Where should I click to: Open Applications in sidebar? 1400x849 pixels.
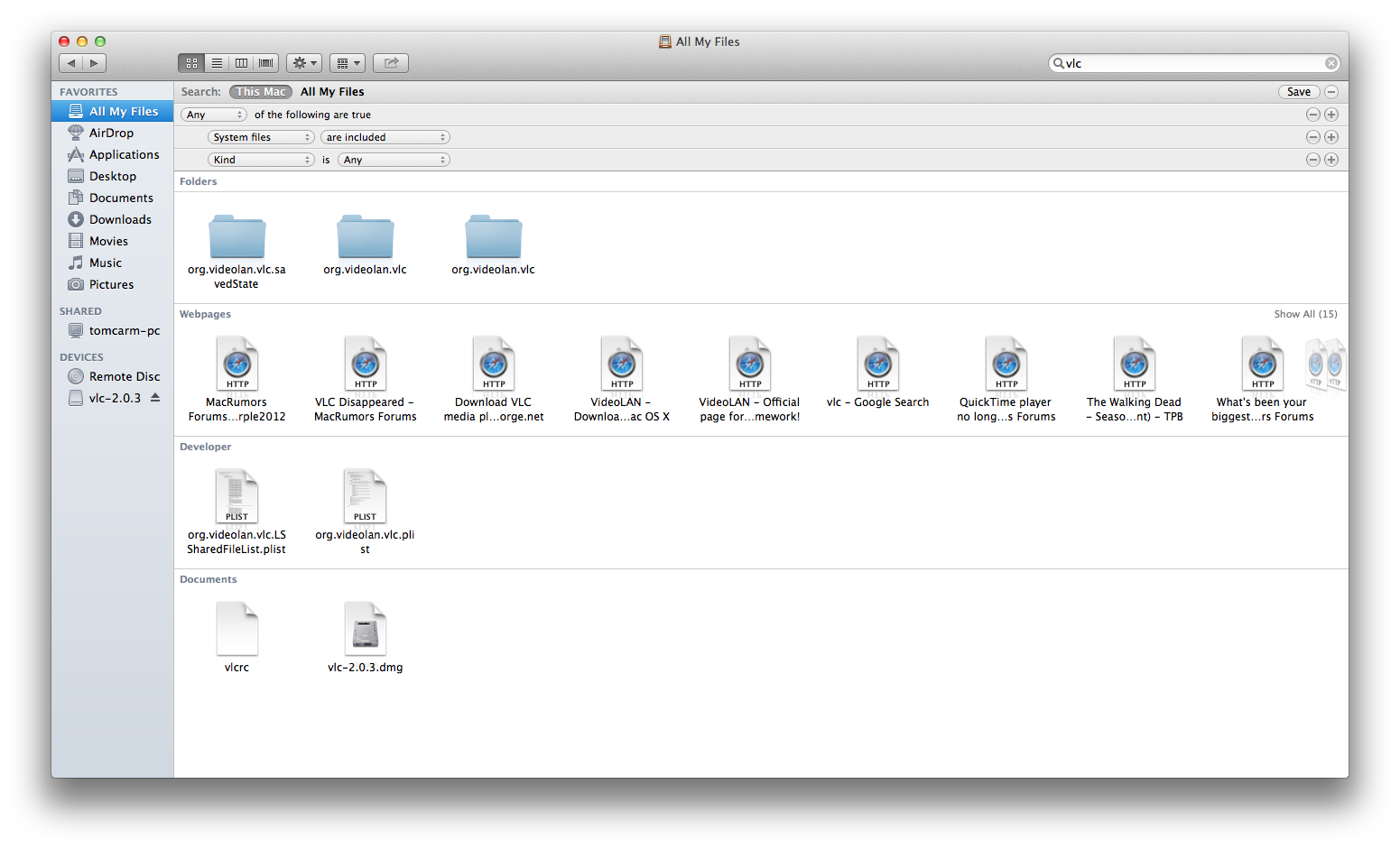113,154
